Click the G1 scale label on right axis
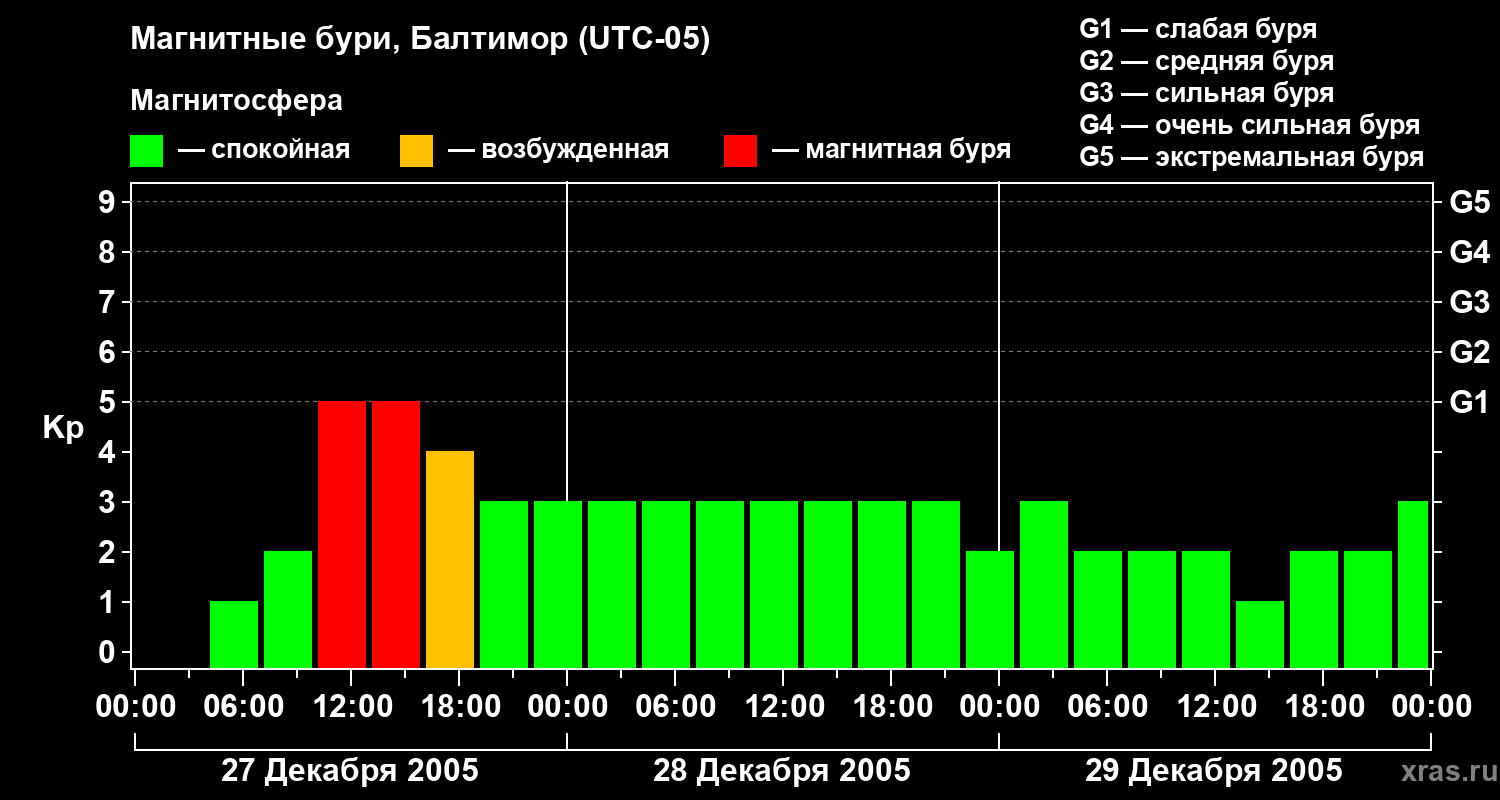The width and height of the screenshot is (1500, 800). [1469, 402]
